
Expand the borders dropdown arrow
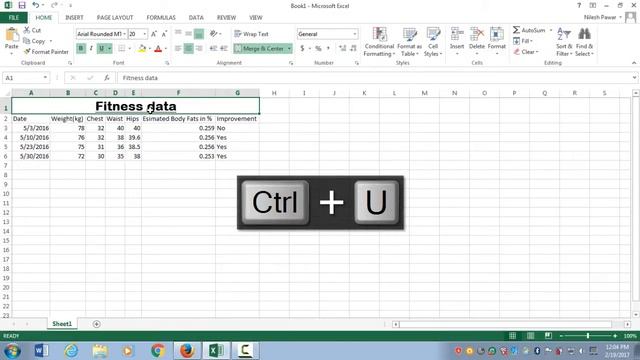tap(130, 49)
